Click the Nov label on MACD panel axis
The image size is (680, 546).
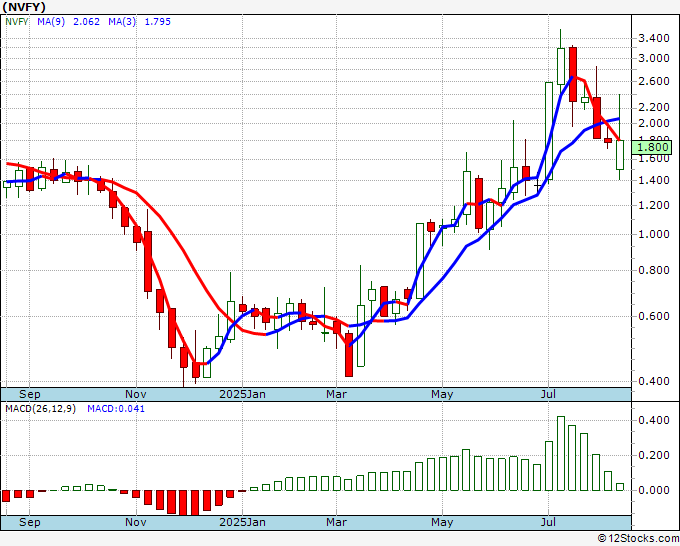point(136,522)
